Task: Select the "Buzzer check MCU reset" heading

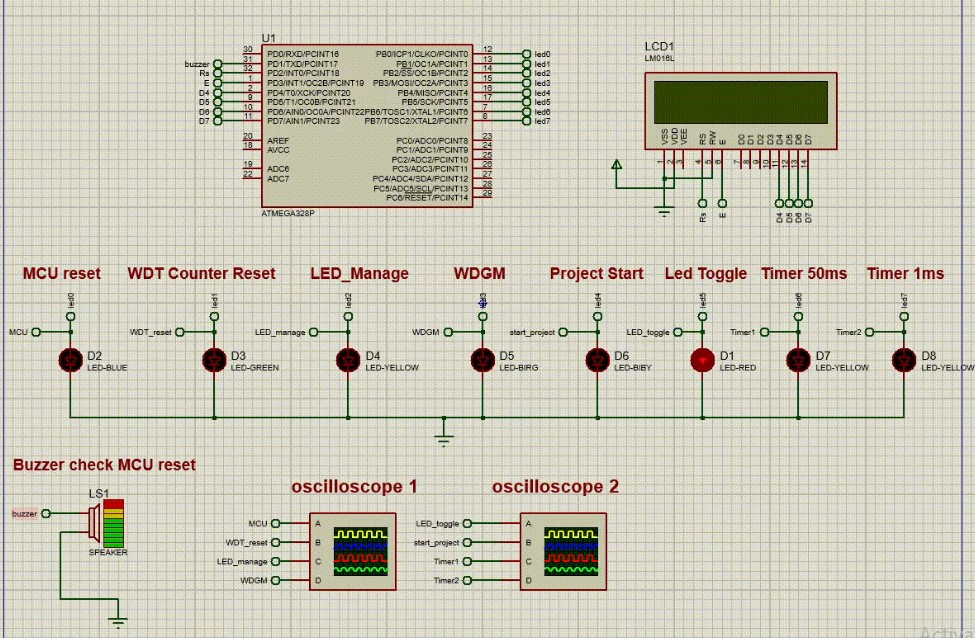Action: point(104,465)
